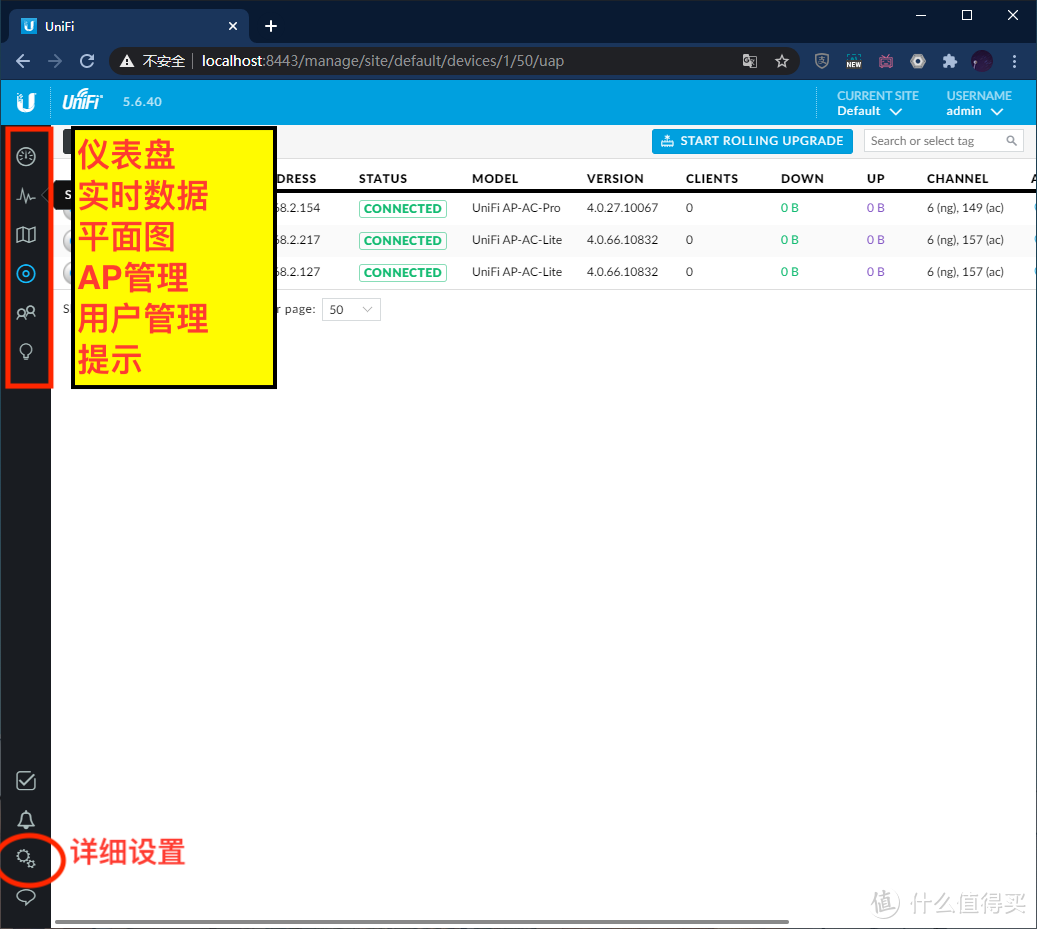Click the UniFi wordmark logo
Screen dimensions: 1037x929
[x=82, y=101]
